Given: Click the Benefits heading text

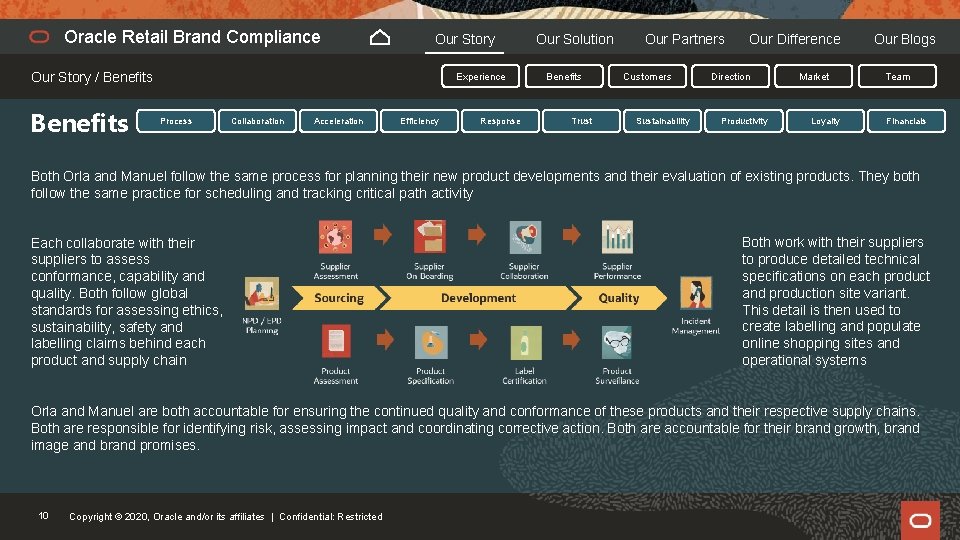Looking at the screenshot, I should (80, 123).
